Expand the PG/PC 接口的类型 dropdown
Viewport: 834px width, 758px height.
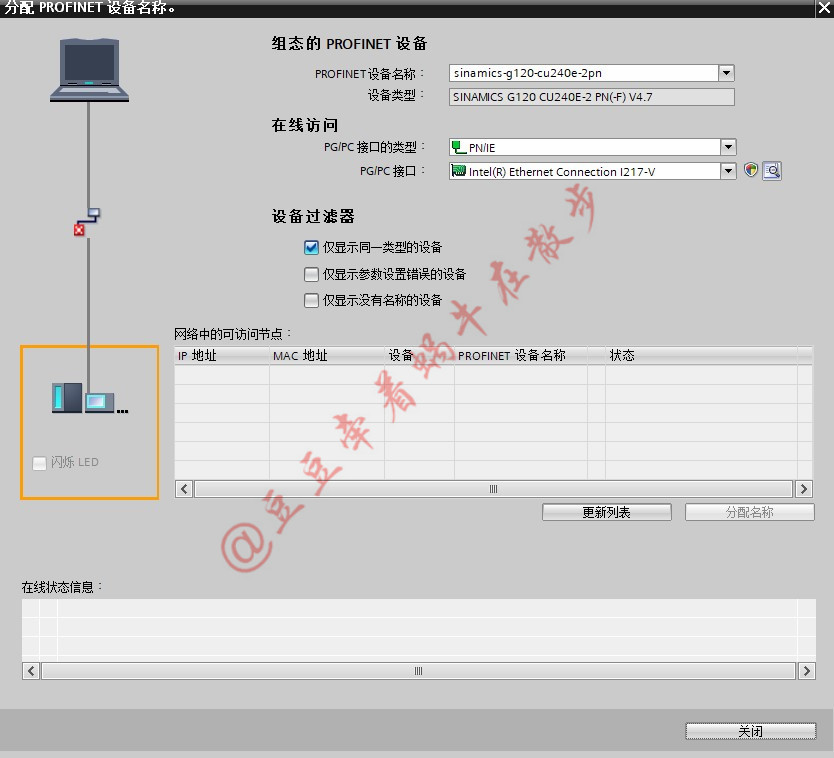coord(728,147)
